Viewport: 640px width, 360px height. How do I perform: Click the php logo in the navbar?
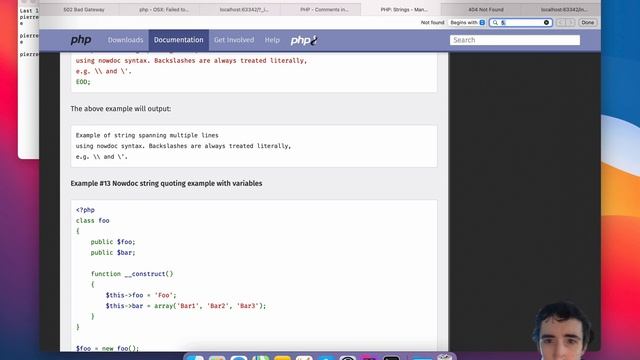click(81, 40)
